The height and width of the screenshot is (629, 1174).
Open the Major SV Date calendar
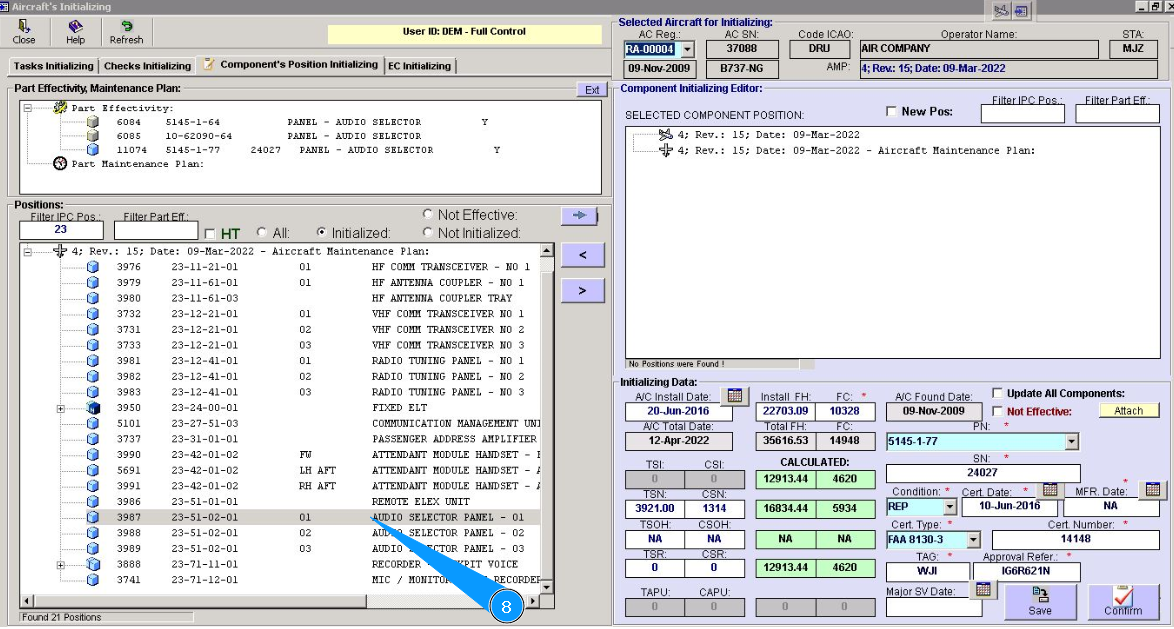click(x=982, y=589)
